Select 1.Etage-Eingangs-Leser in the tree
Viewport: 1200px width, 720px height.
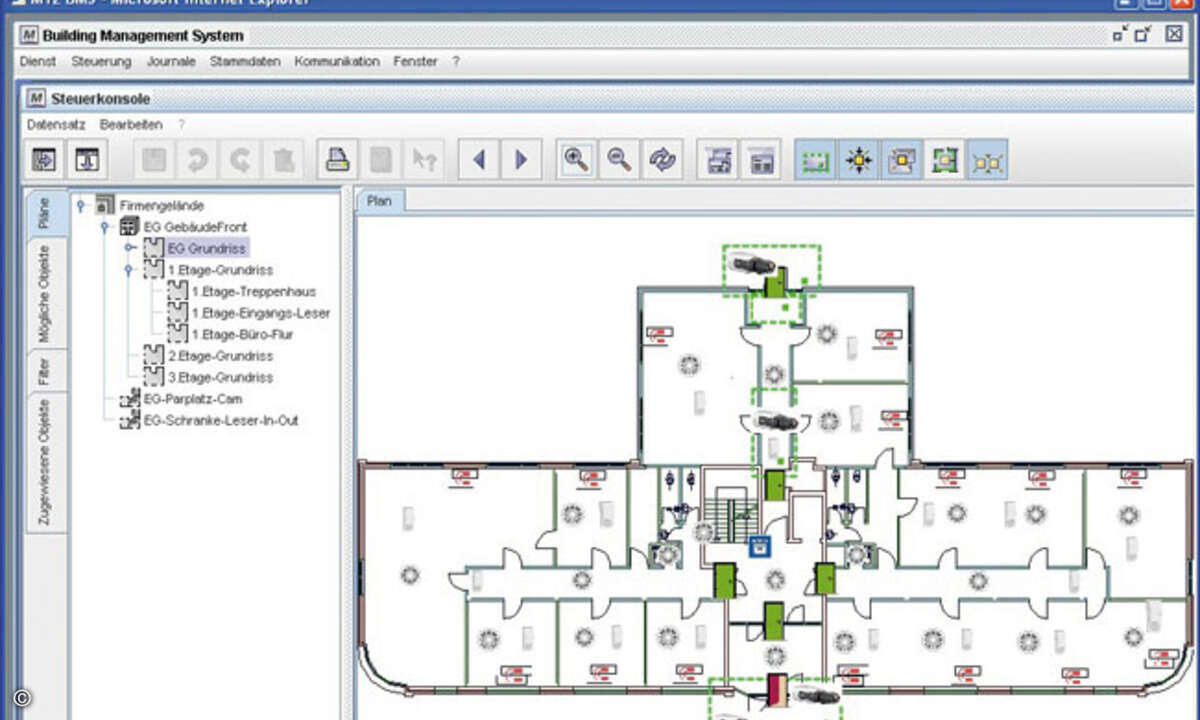coord(261,313)
